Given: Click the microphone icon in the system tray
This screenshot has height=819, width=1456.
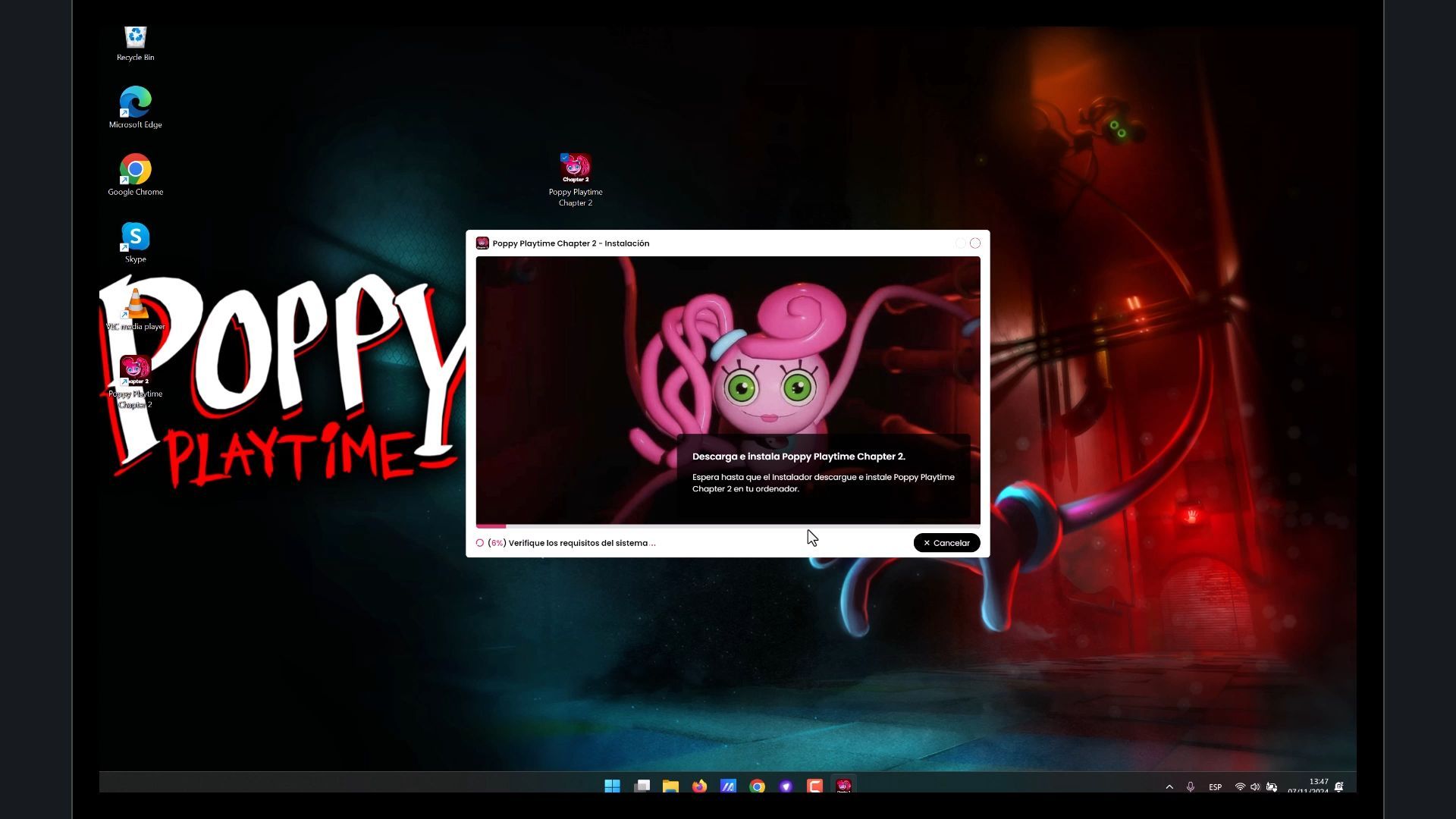Looking at the screenshot, I should click(x=1191, y=787).
